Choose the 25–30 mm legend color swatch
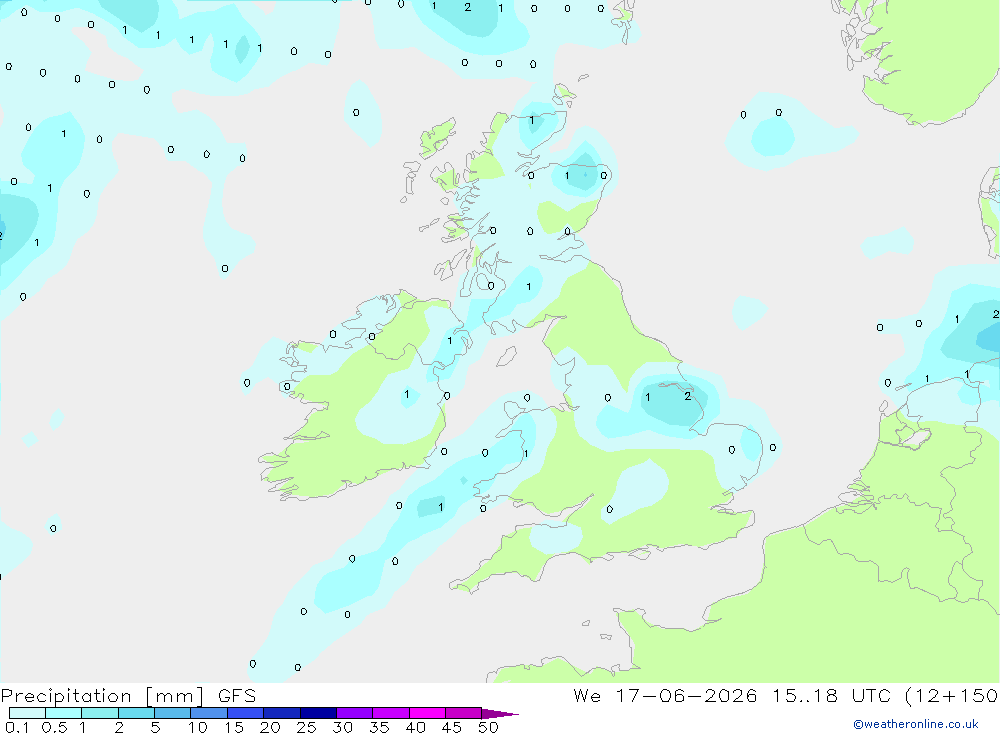The height and width of the screenshot is (733, 1000). click(x=318, y=713)
